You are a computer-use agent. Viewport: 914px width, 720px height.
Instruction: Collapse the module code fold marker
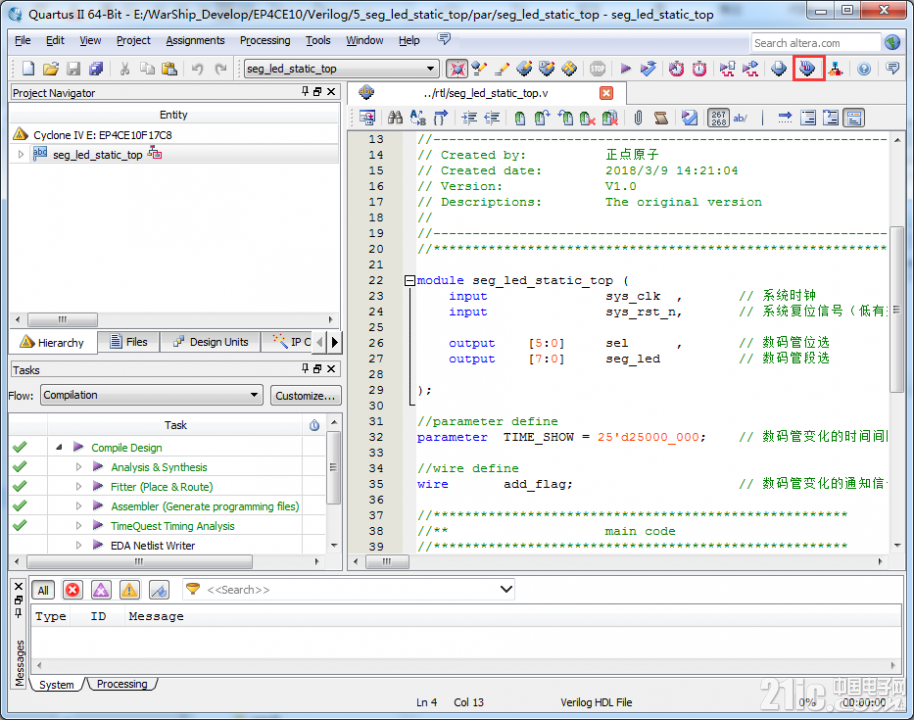pyautogui.click(x=410, y=280)
